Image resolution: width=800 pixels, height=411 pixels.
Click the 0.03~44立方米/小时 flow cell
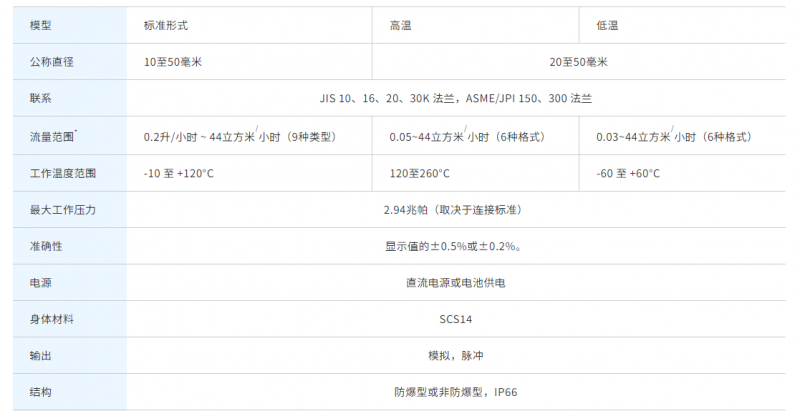click(x=673, y=137)
